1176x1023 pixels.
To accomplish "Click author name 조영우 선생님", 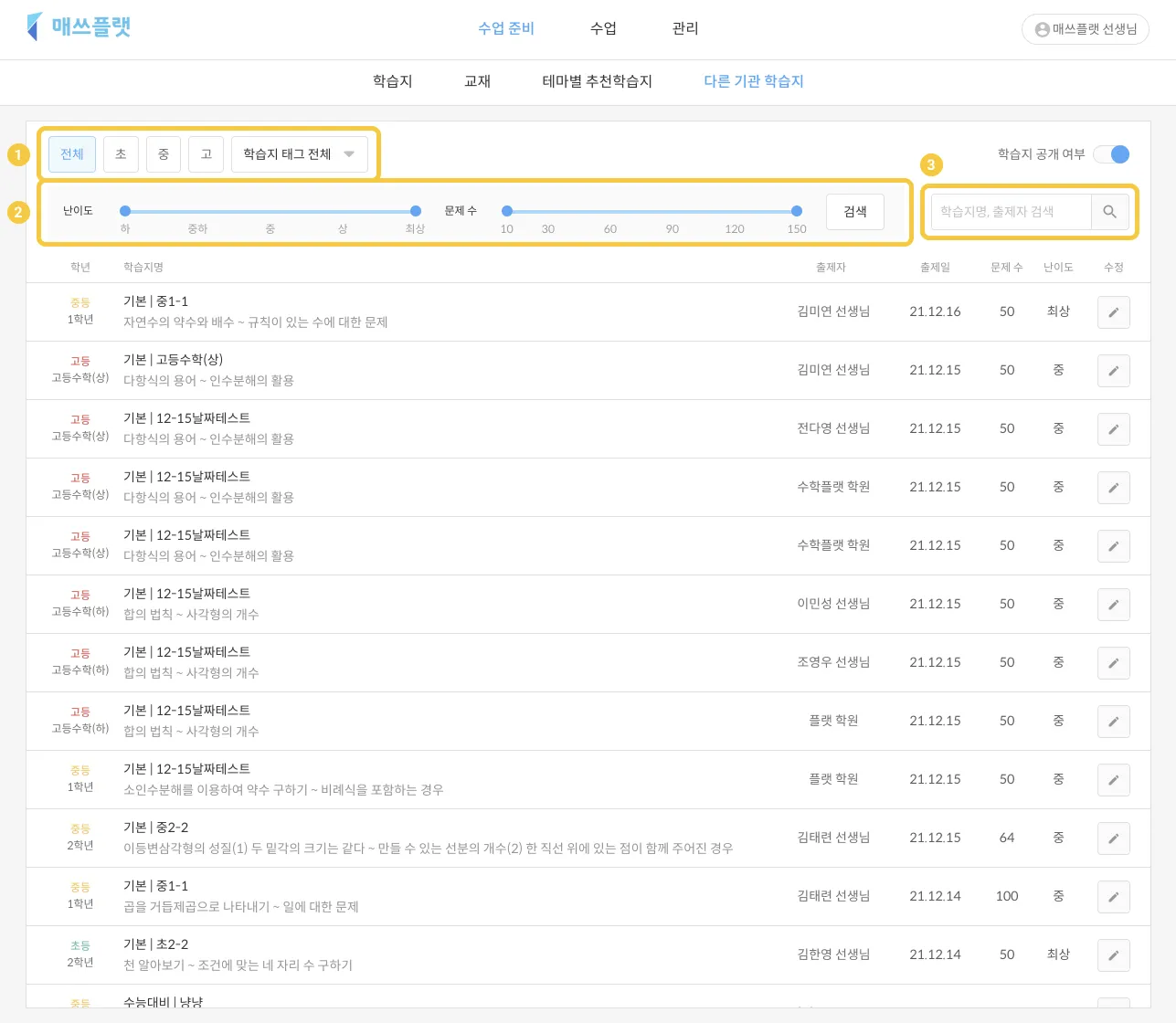I will point(833,662).
